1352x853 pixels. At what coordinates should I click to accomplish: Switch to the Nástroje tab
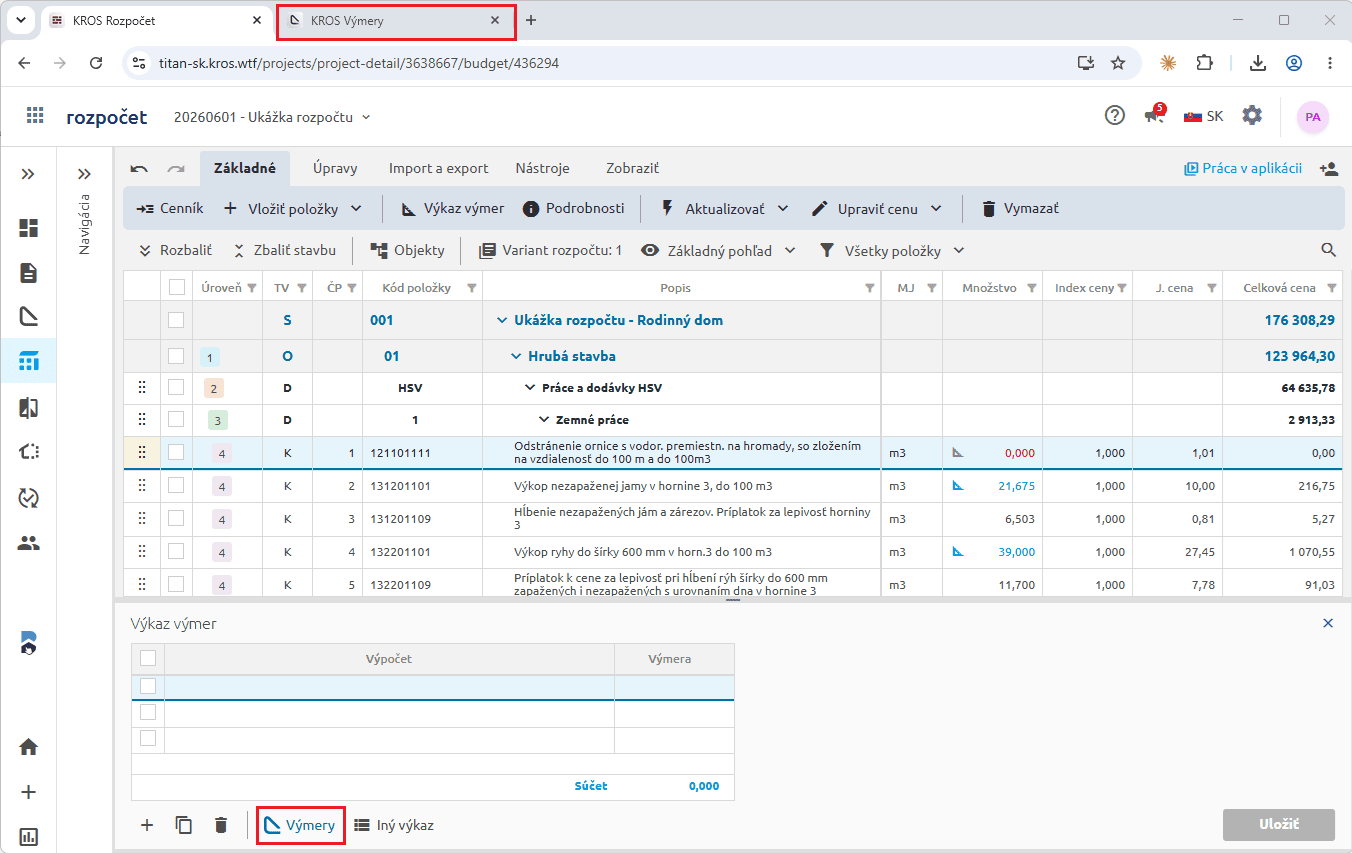click(x=543, y=169)
